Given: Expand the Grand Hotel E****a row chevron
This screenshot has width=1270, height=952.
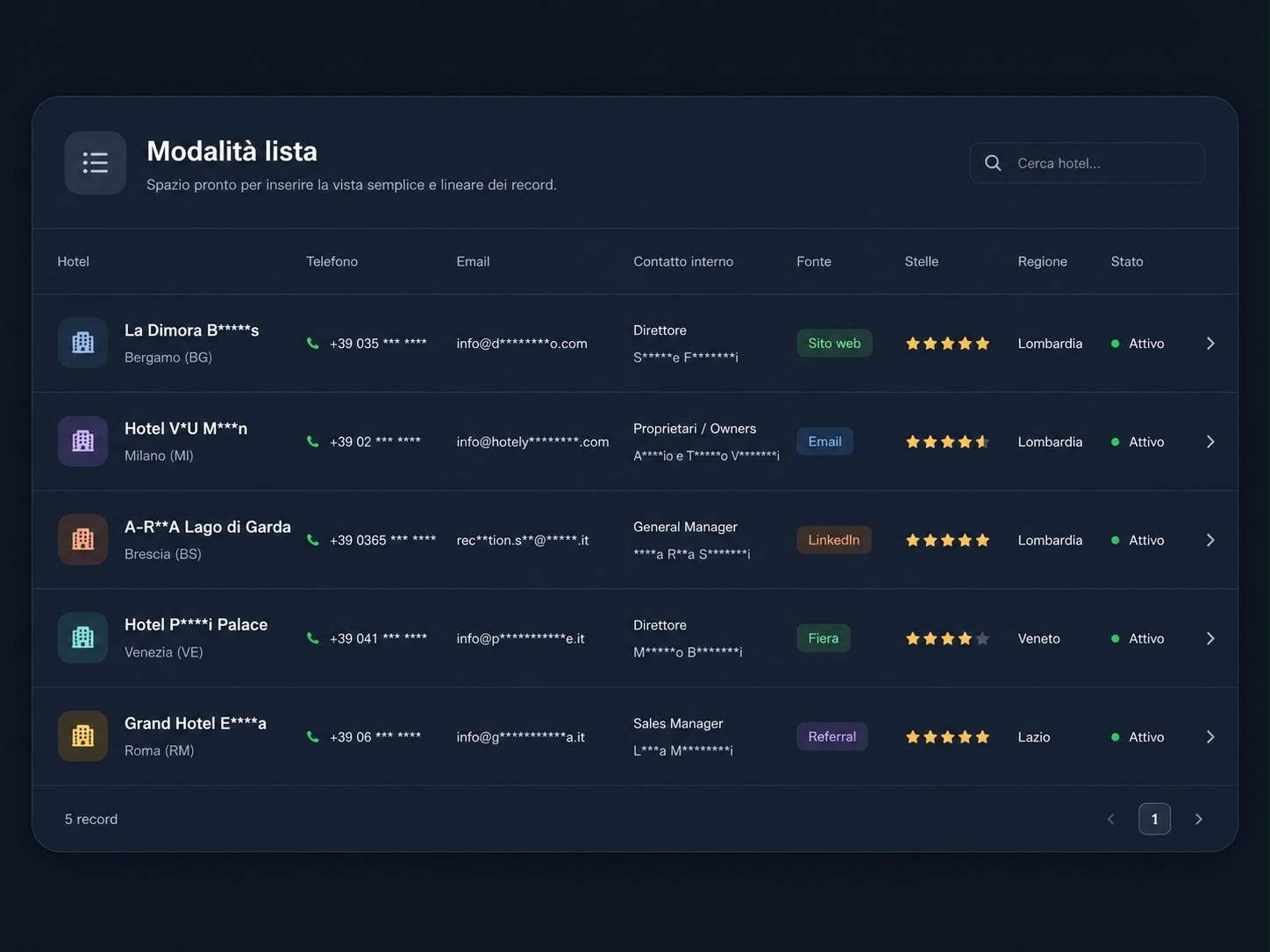Looking at the screenshot, I should point(1210,736).
